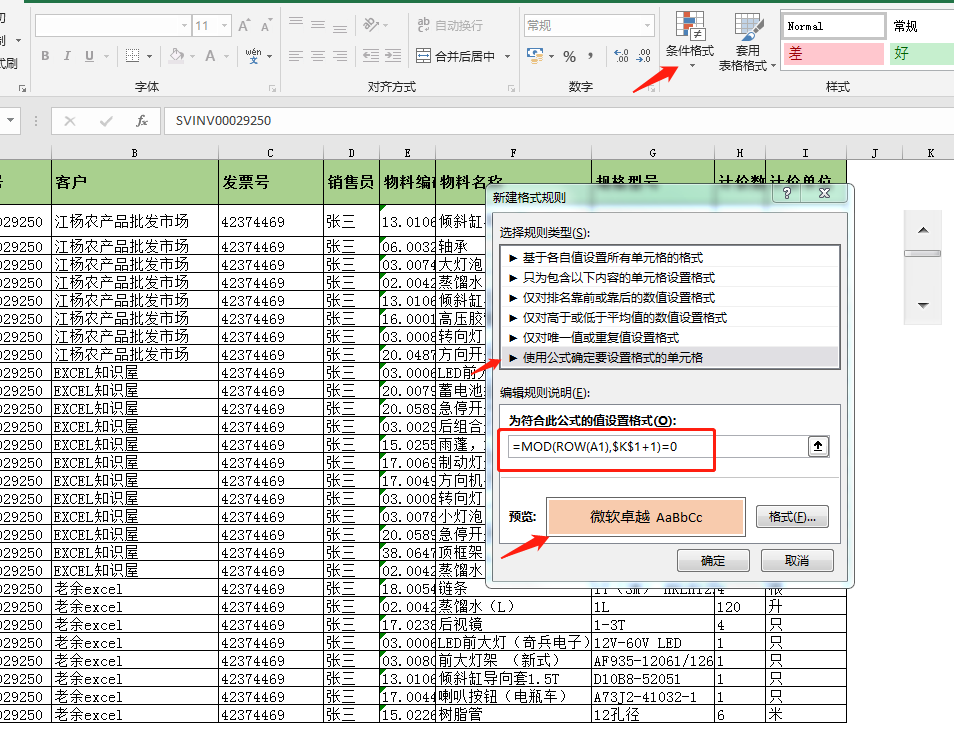This screenshot has width=954, height=738.
Task: Decrease decimal places icon
Action: click(x=644, y=56)
